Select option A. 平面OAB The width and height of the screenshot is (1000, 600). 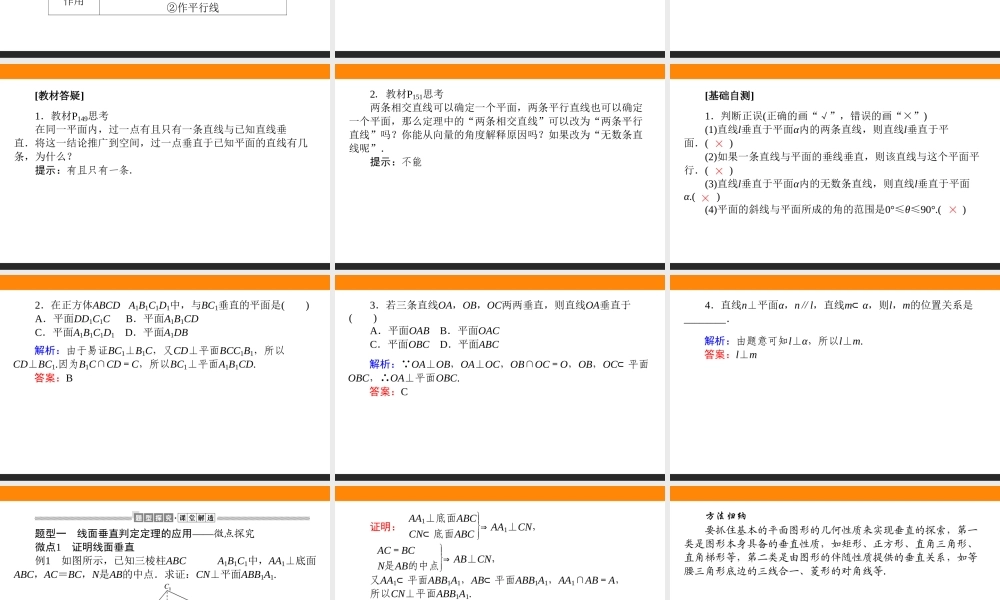(x=399, y=331)
